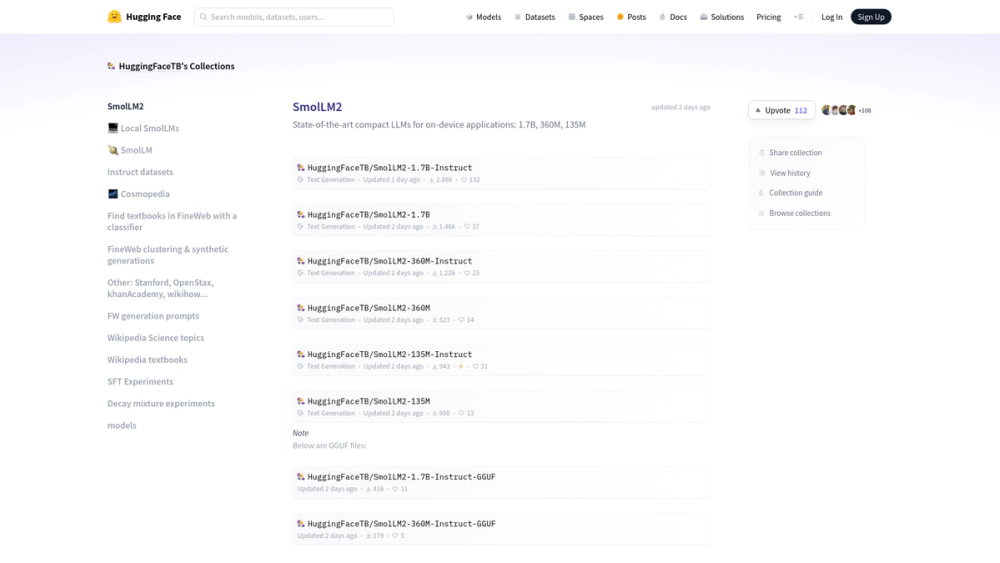Expand the more options hamburger menu
1000x563 pixels.
[798, 17]
